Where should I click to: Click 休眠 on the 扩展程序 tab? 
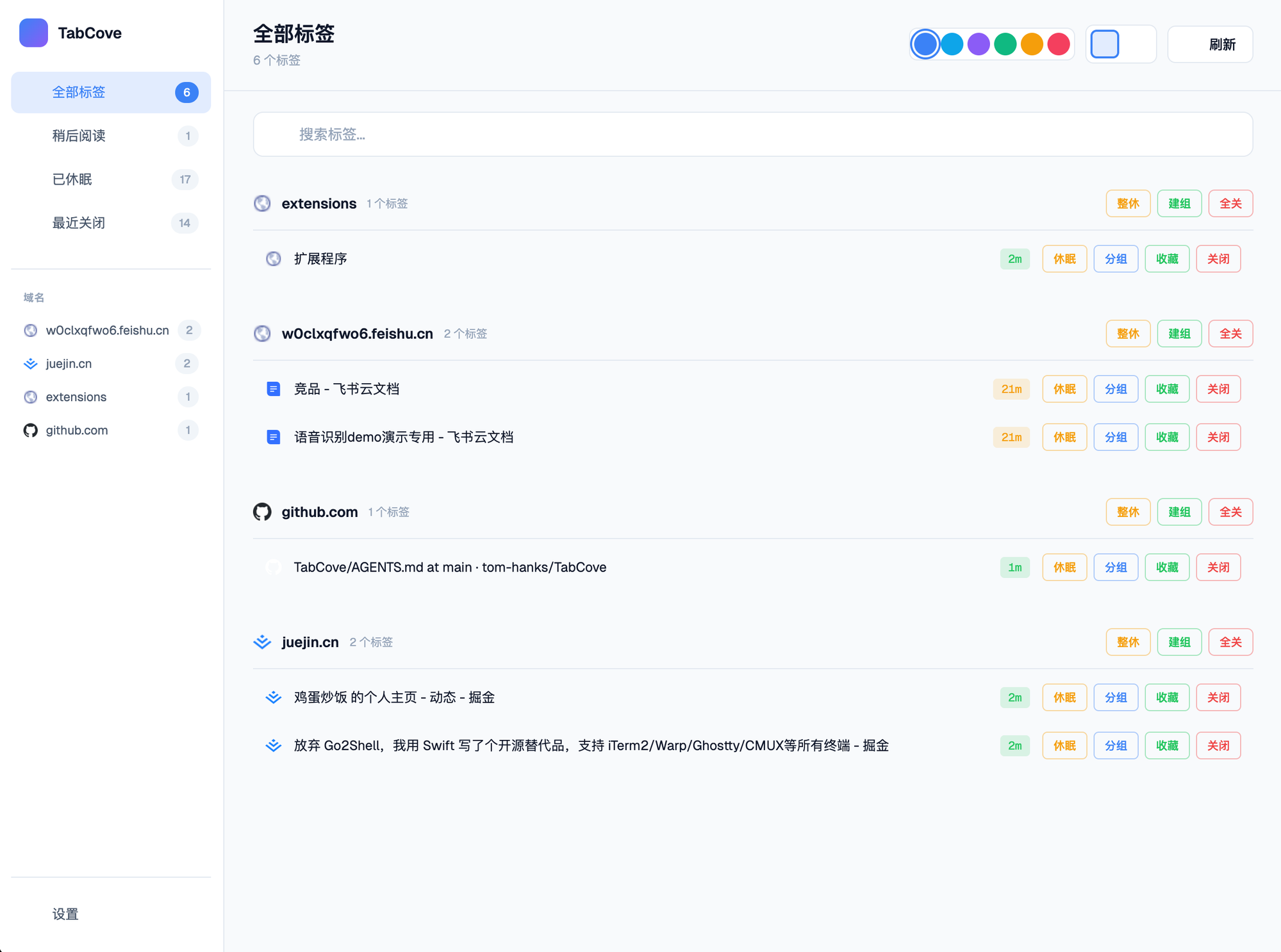1064,259
